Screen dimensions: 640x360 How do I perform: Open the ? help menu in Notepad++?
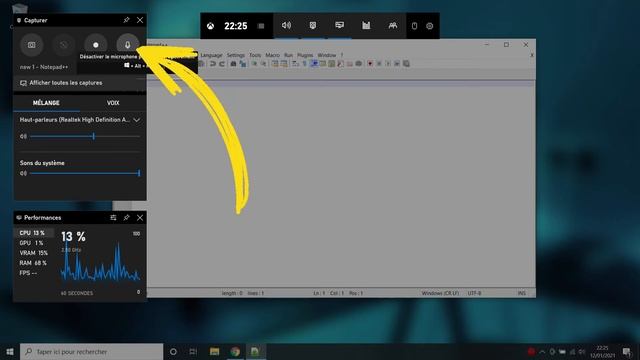click(x=342, y=55)
